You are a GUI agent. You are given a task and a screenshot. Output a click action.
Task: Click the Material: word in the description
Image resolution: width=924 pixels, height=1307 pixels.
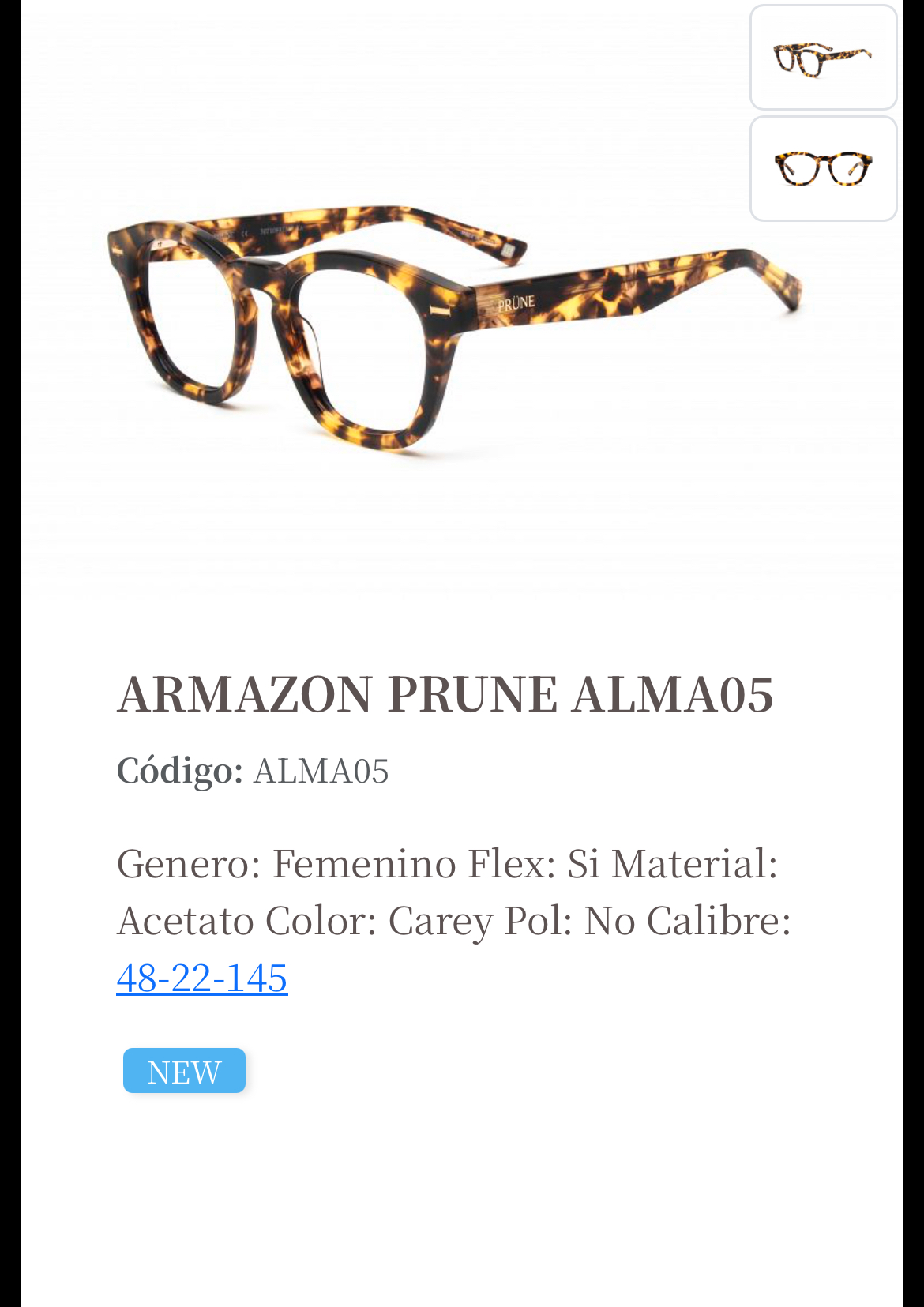[x=695, y=863]
